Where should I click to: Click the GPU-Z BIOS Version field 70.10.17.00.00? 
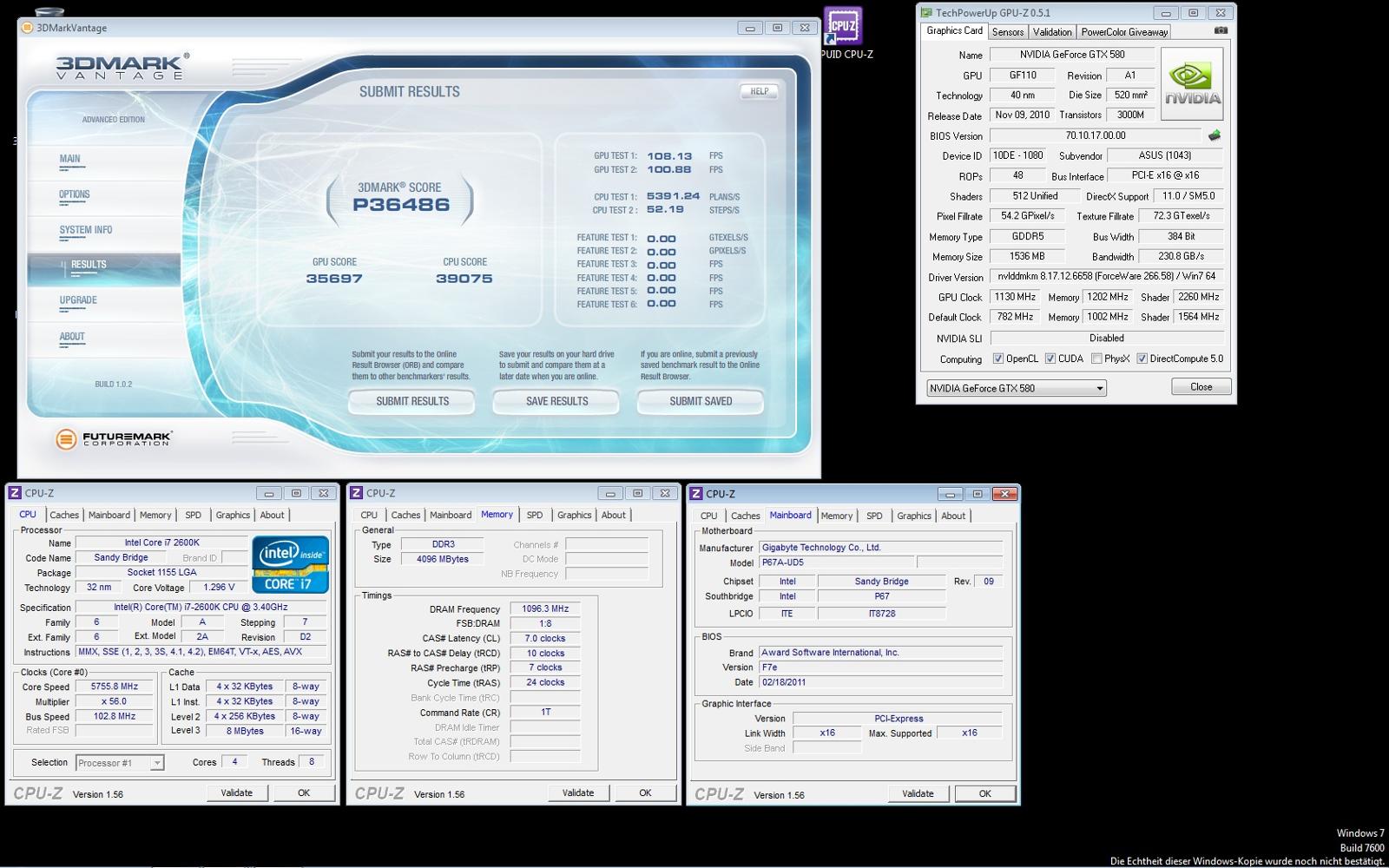[1096, 135]
